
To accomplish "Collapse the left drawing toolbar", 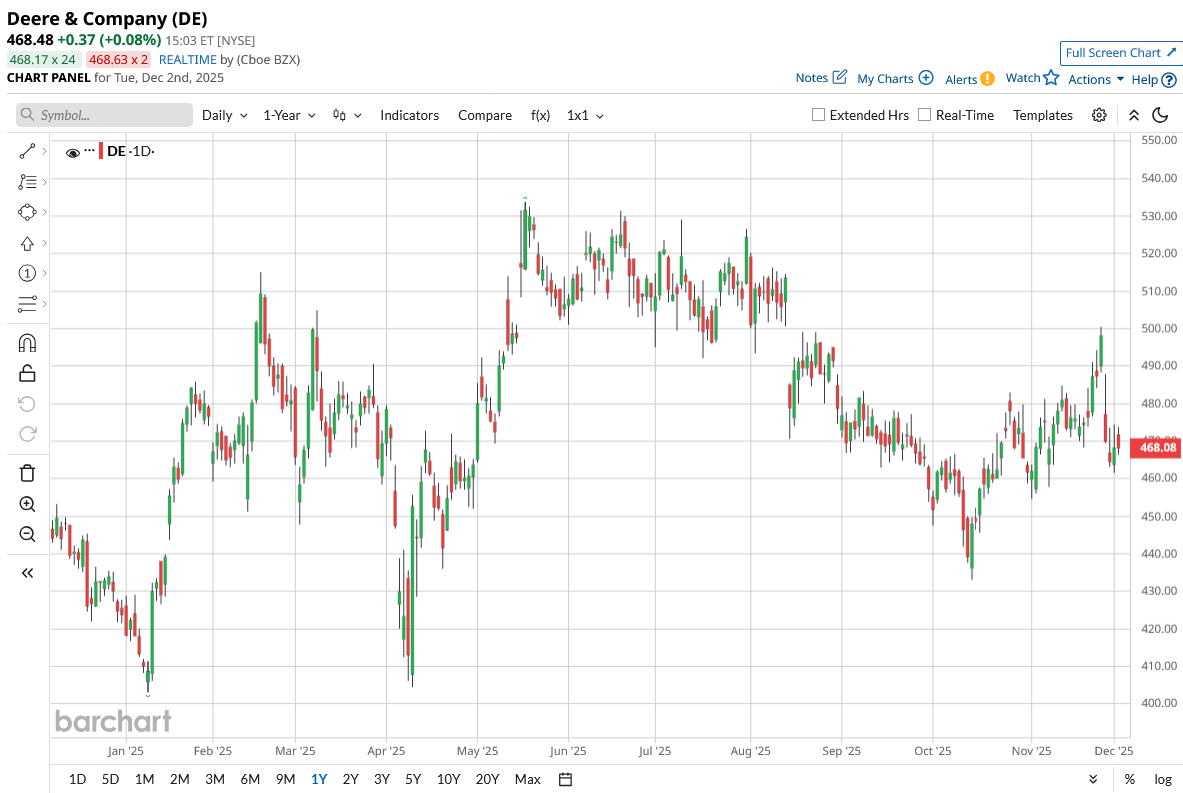I will [27, 573].
